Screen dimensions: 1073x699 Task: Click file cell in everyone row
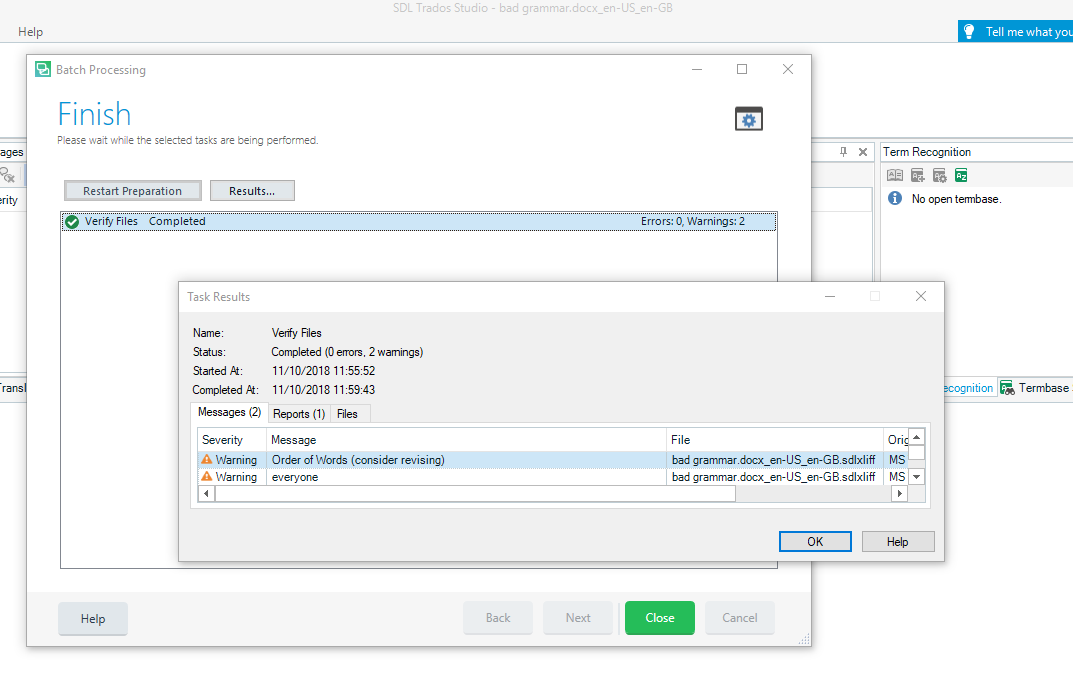773,477
